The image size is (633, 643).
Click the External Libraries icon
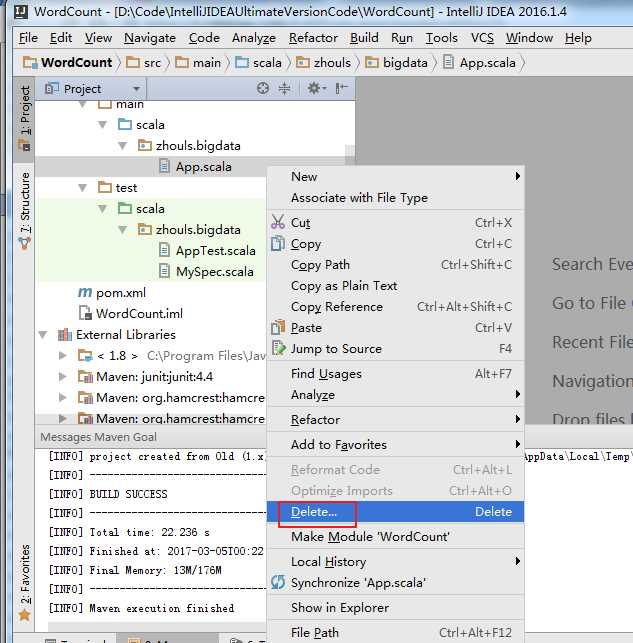tap(64, 335)
